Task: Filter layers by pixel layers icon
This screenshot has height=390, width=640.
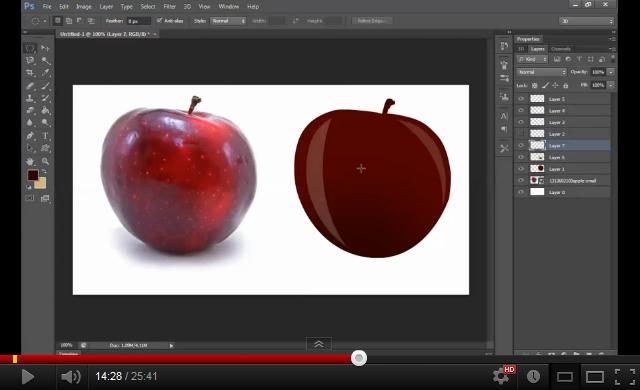Action: coord(556,59)
